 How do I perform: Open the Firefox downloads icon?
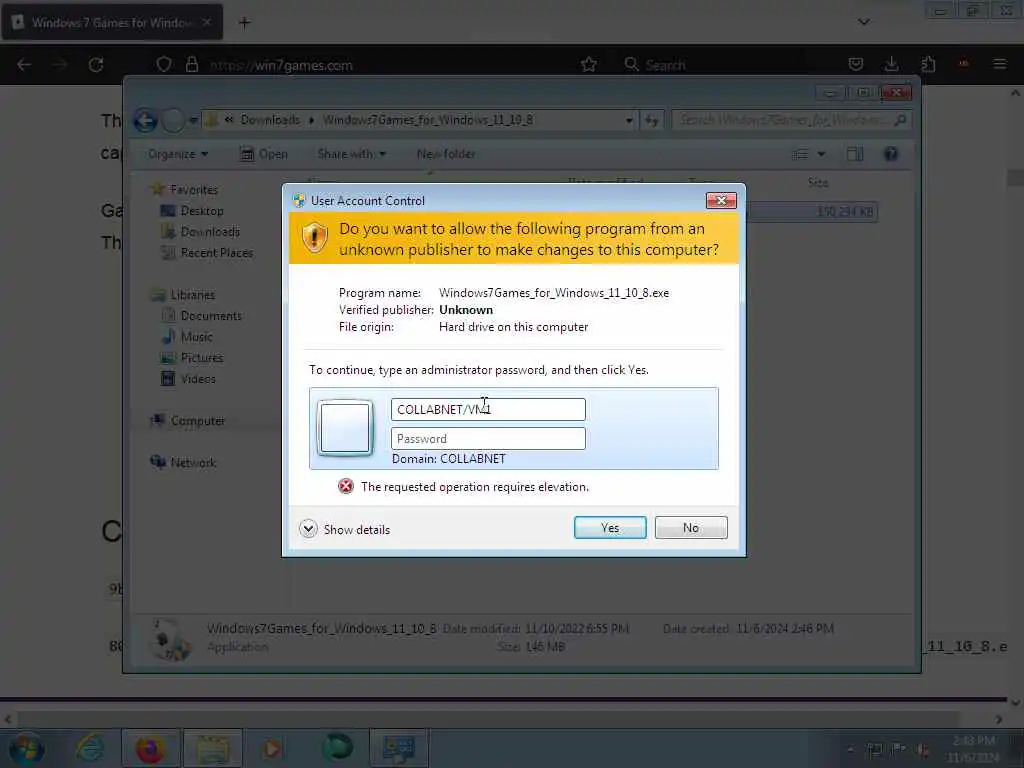[x=891, y=64]
